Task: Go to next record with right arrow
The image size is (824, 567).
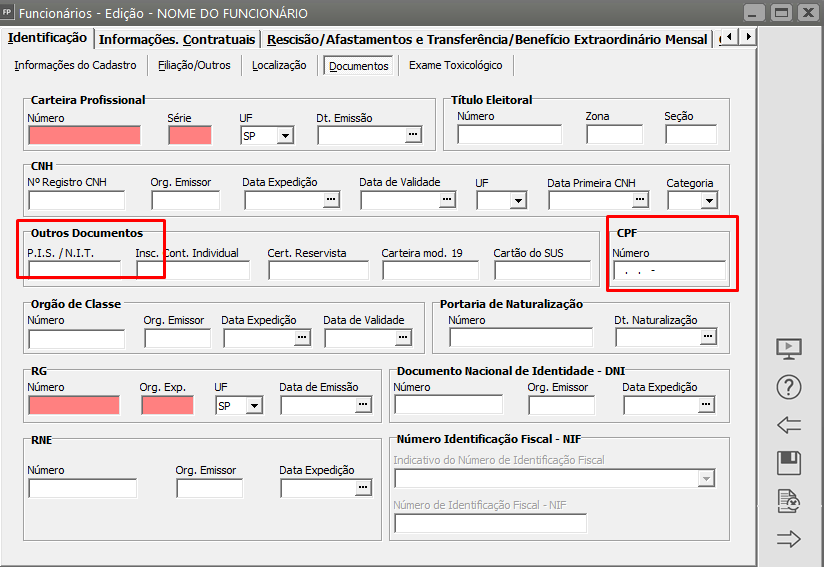Action: pos(789,540)
